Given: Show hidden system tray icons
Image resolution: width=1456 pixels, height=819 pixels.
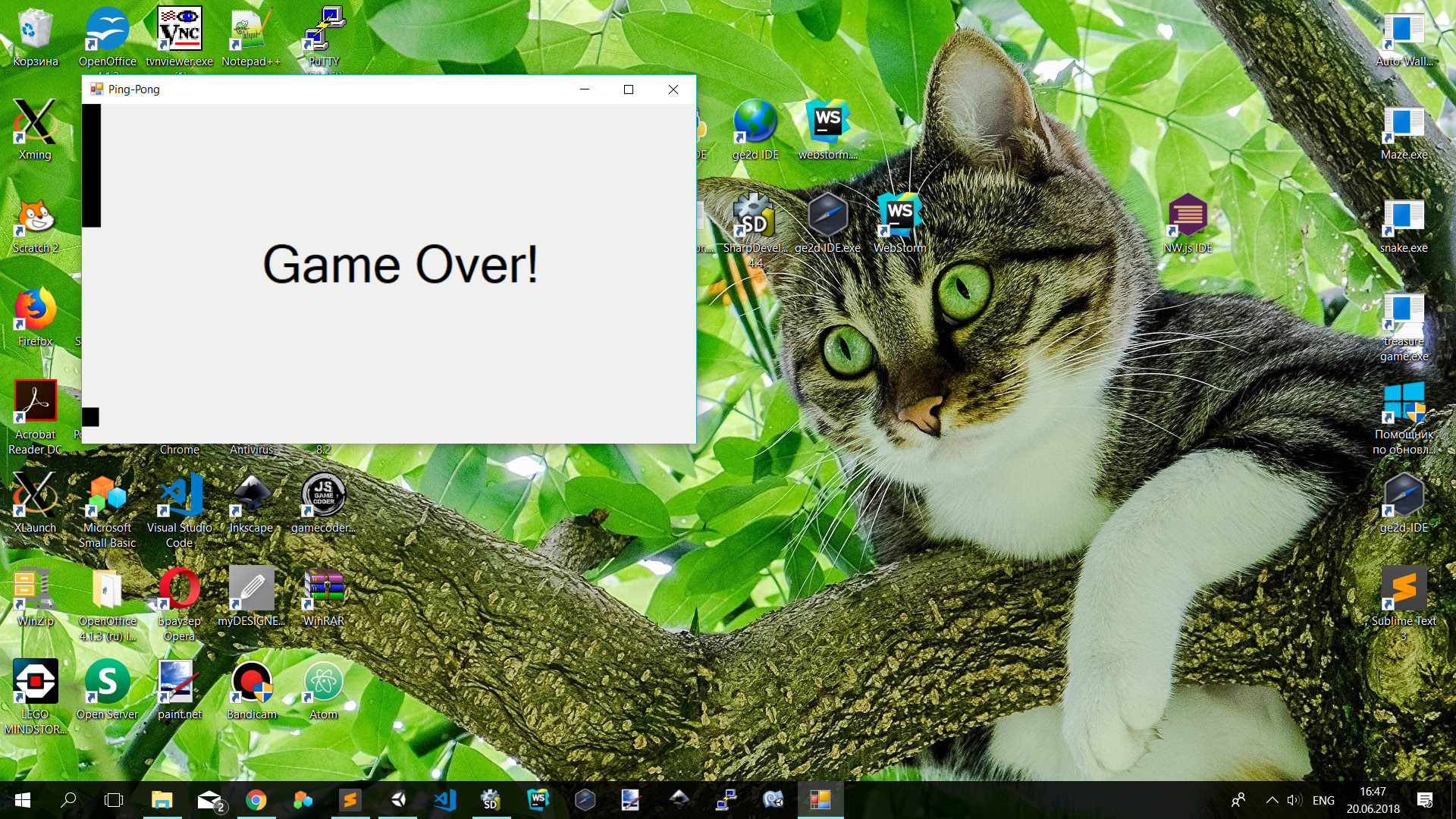Looking at the screenshot, I should pos(1272,800).
